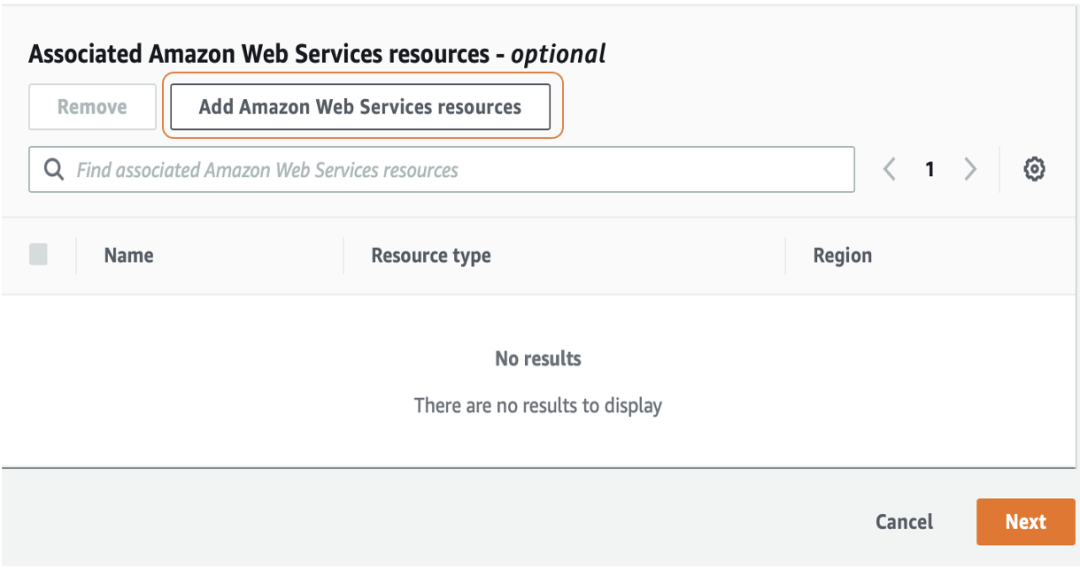Click the Add Amazon Web Services resources button
Image resolution: width=1080 pixels, height=568 pixels.
[x=360, y=107]
